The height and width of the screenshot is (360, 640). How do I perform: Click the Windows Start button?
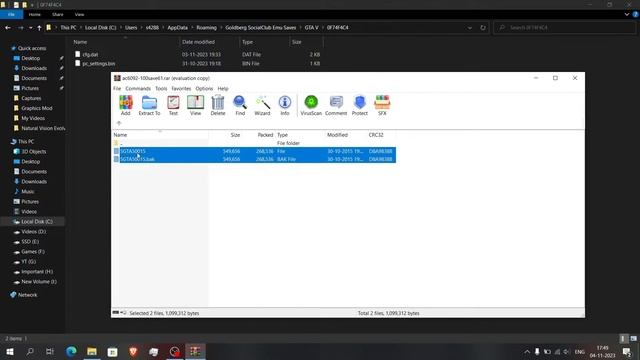(x=10, y=351)
